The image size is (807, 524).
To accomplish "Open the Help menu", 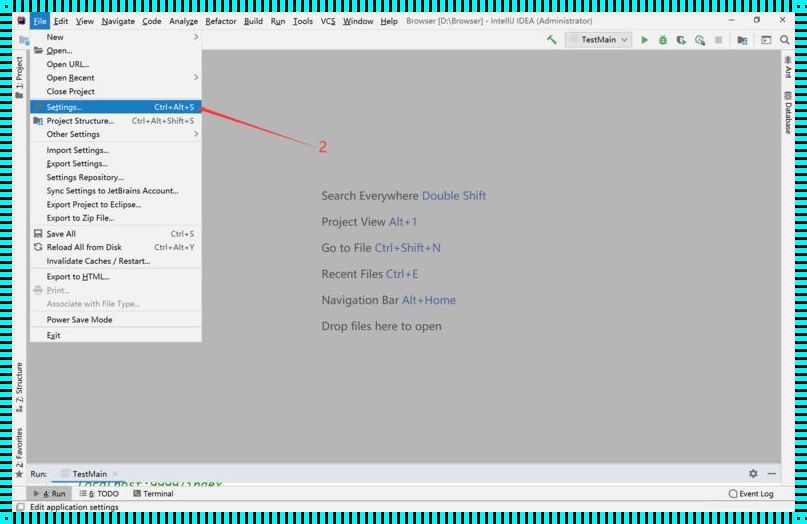I will (389, 21).
